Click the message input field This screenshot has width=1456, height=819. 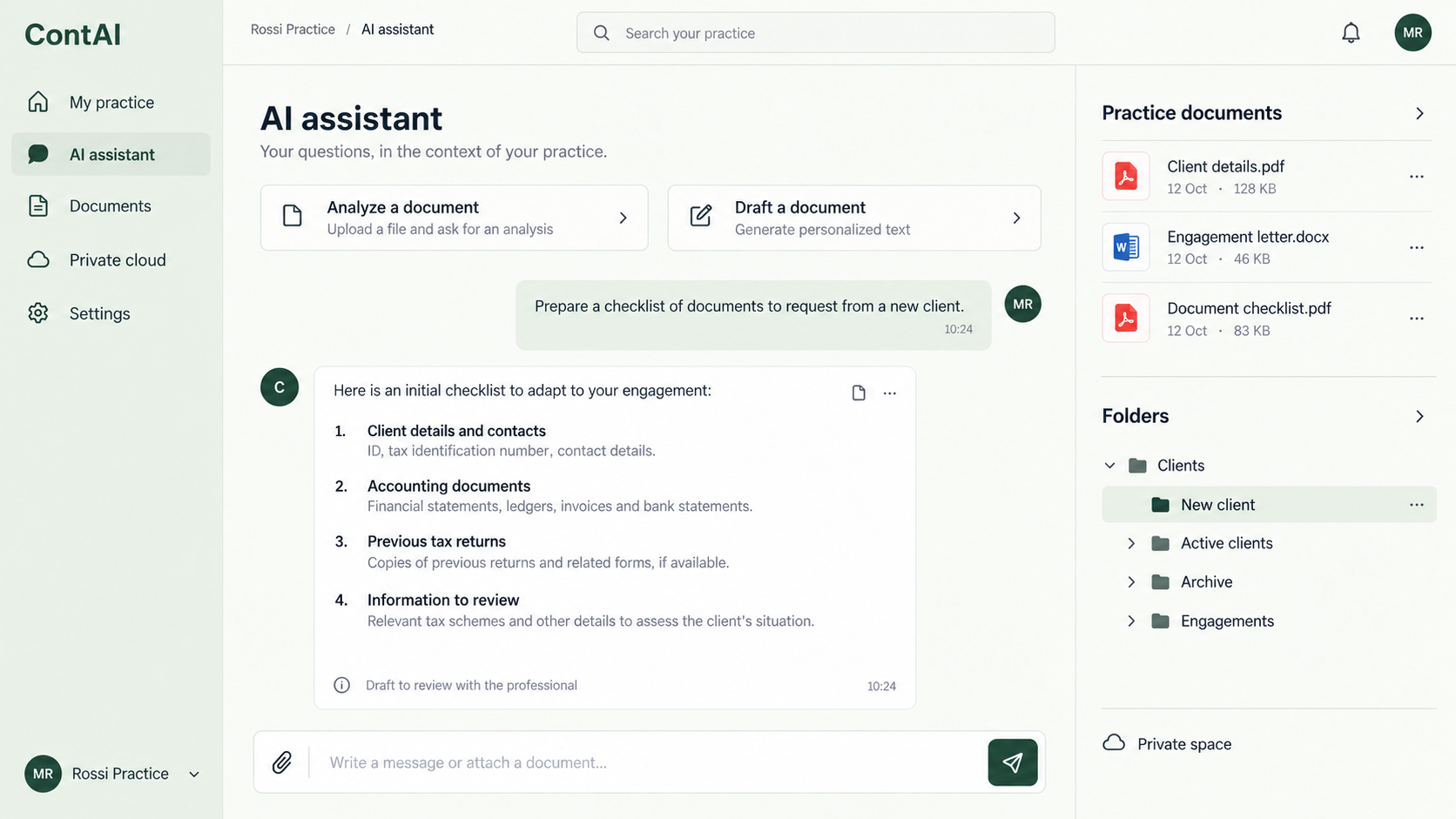pos(649,762)
